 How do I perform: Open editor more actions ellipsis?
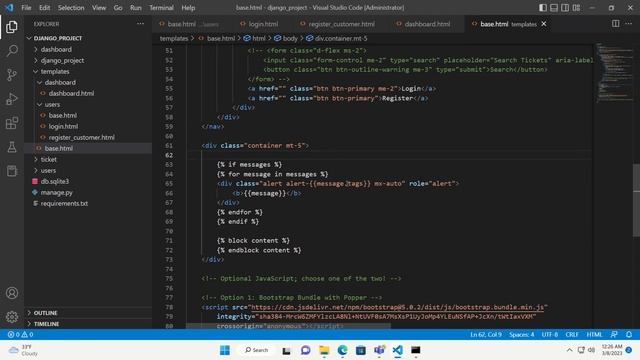coord(628,24)
